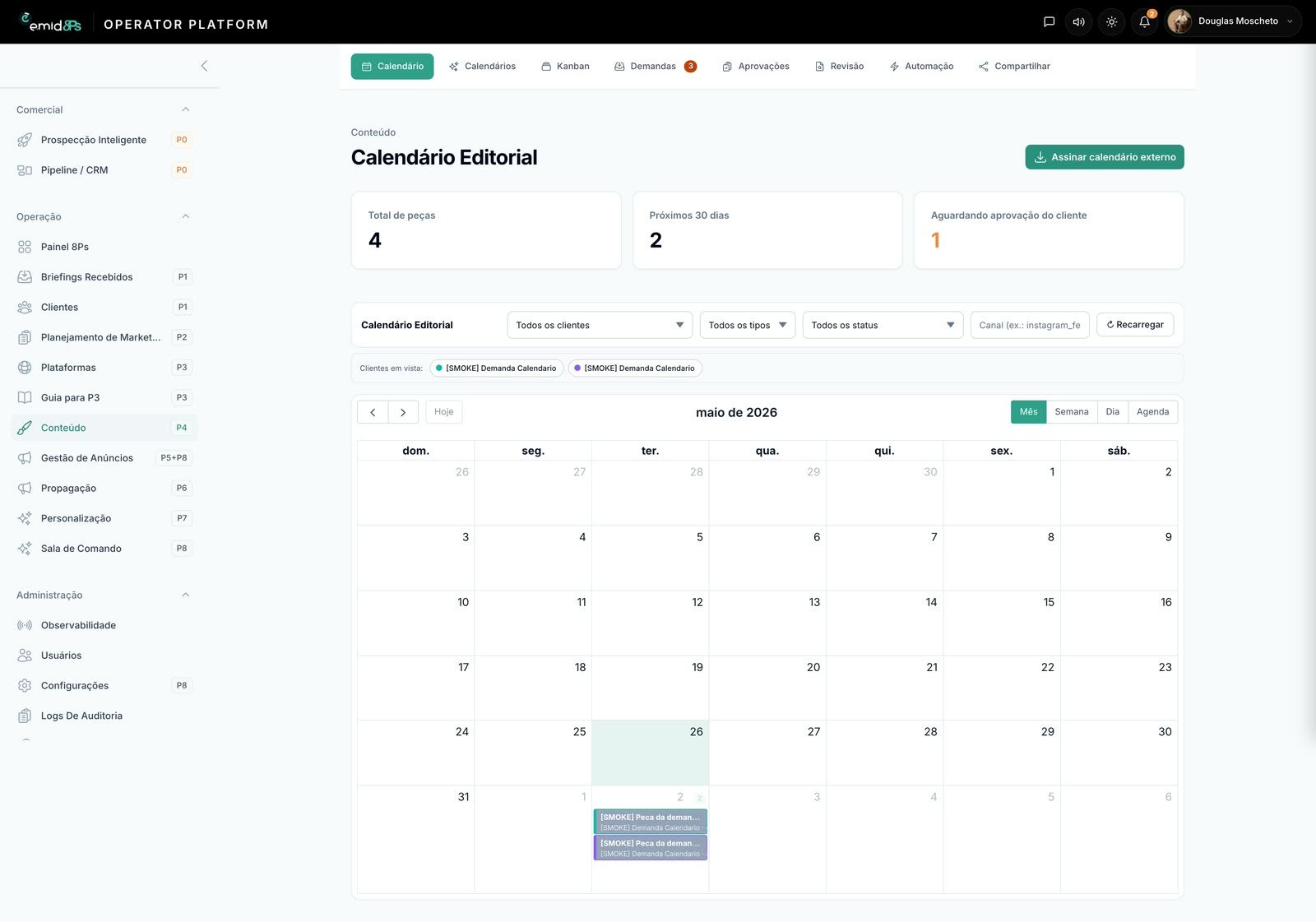Collapse the sidebar with left chevron
Image resolution: width=1316 pixels, height=922 pixels.
click(204, 66)
